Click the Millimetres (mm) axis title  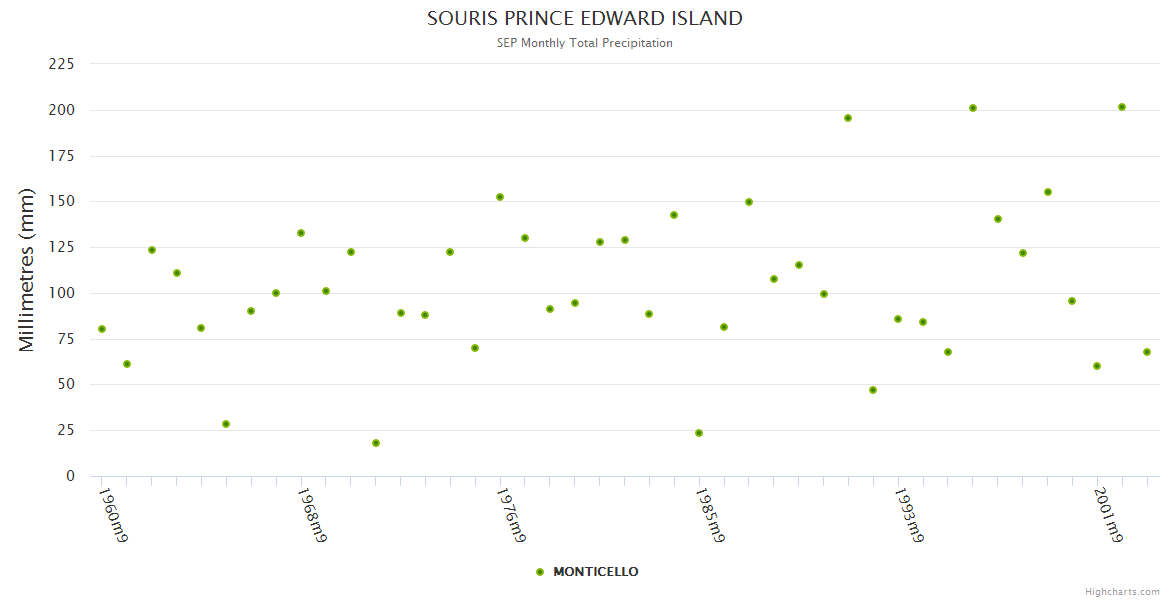pos(27,269)
